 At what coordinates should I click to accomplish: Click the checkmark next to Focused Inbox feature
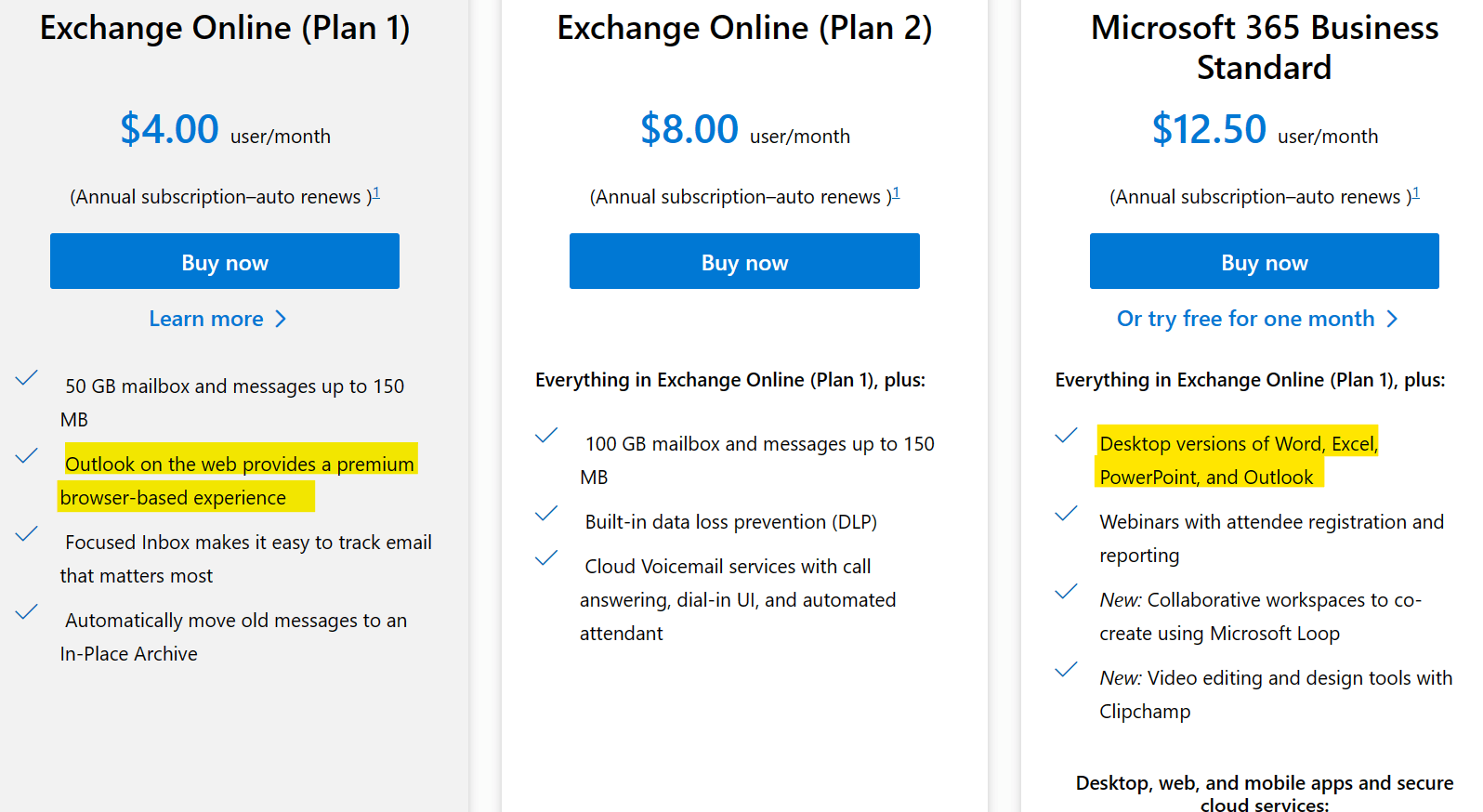pyautogui.click(x=26, y=533)
